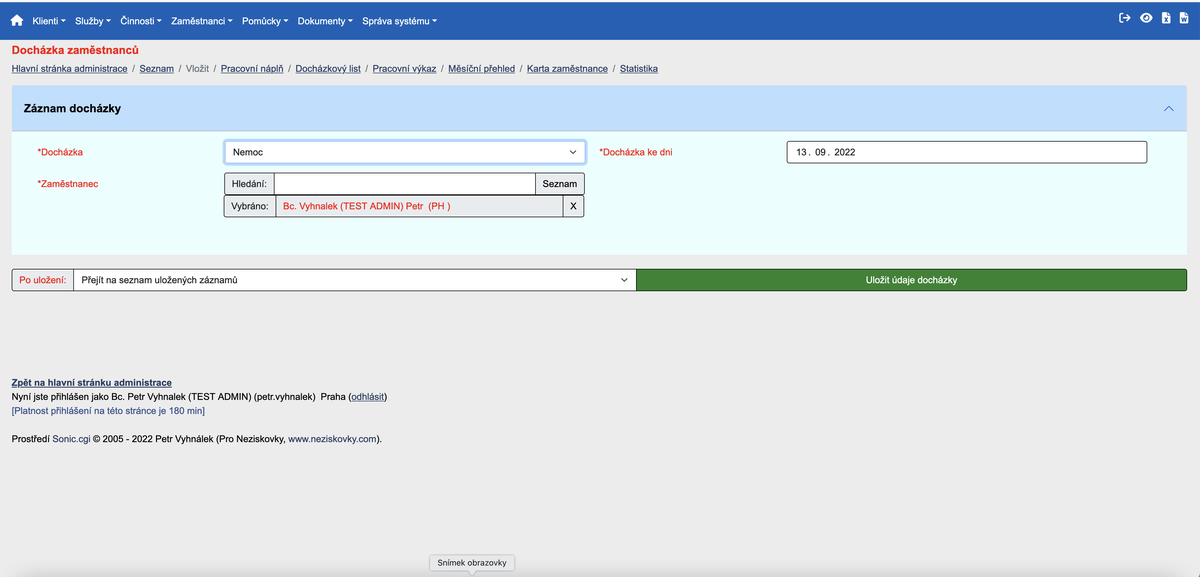Open the Klienti menu
Viewport: 1200px width, 577px height.
tap(48, 21)
